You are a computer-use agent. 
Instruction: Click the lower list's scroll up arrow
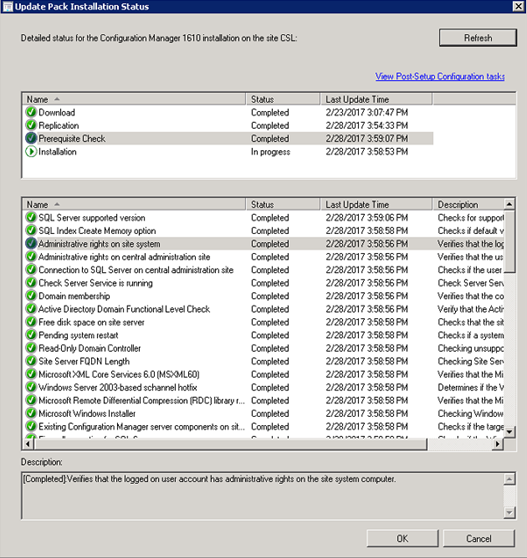[x=509, y=204]
